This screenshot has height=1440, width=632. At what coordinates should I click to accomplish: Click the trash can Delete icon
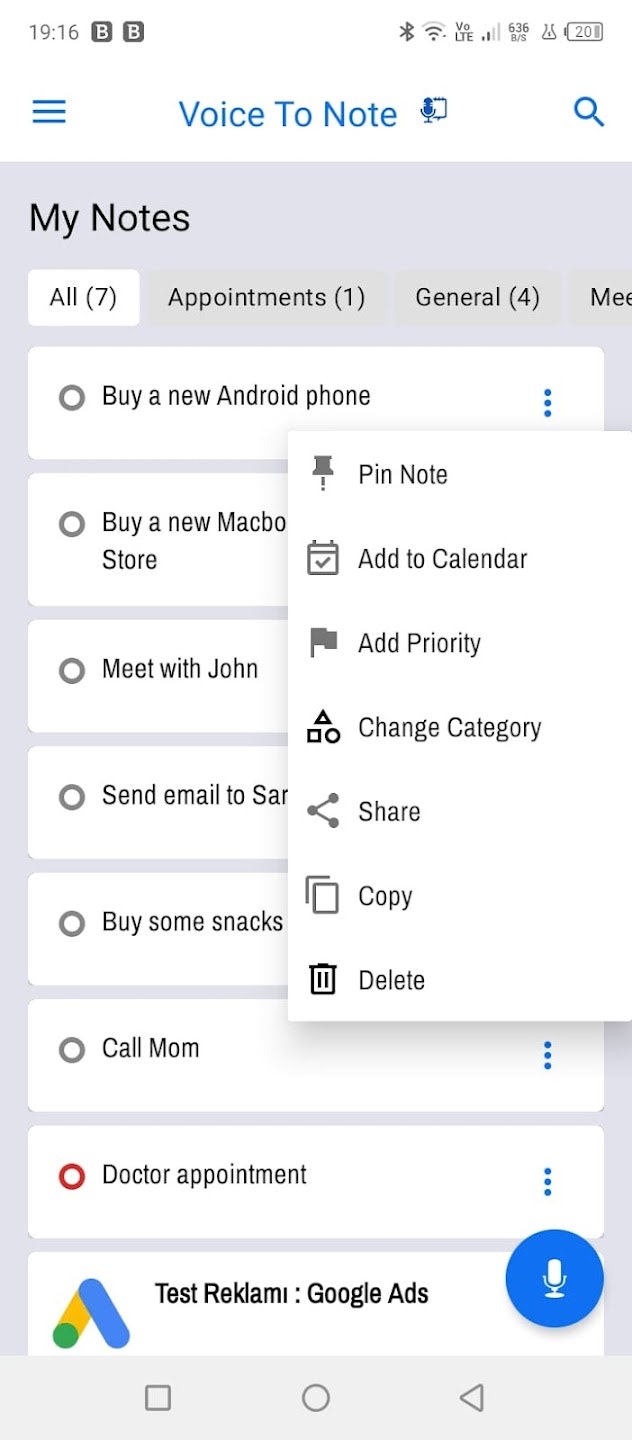(x=323, y=979)
